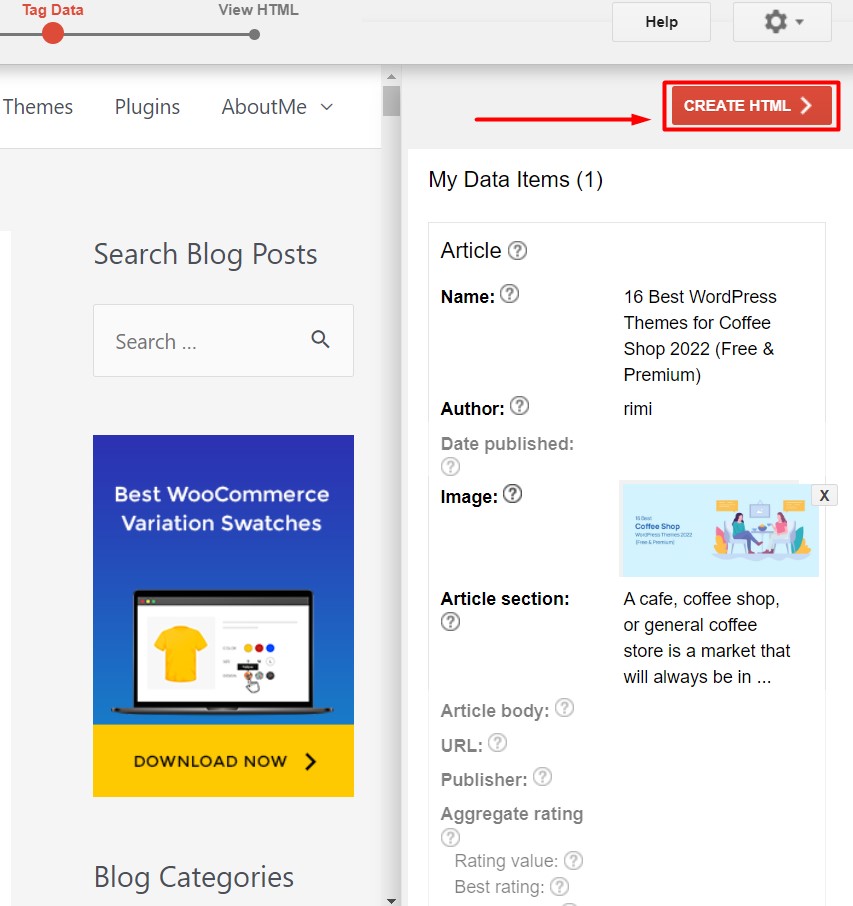Click the help icon beside Article body
Image resolution: width=853 pixels, height=906 pixels.
point(564,708)
